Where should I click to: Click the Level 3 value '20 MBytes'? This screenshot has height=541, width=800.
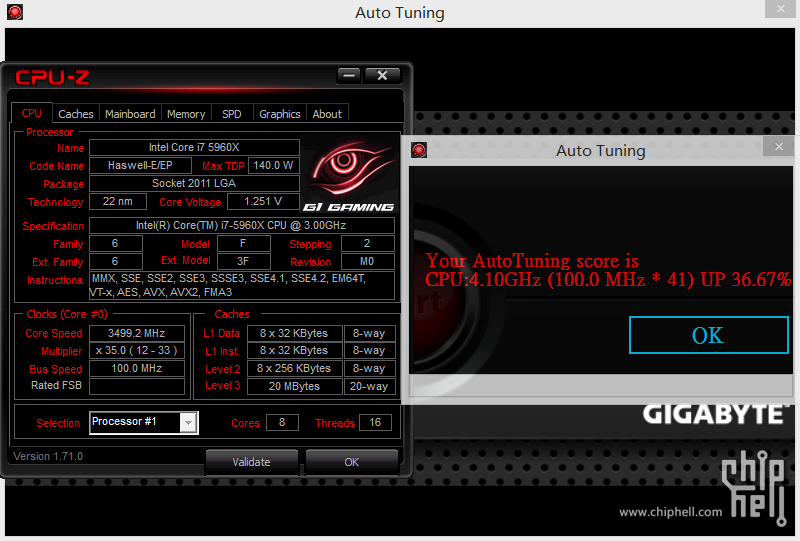click(294, 386)
